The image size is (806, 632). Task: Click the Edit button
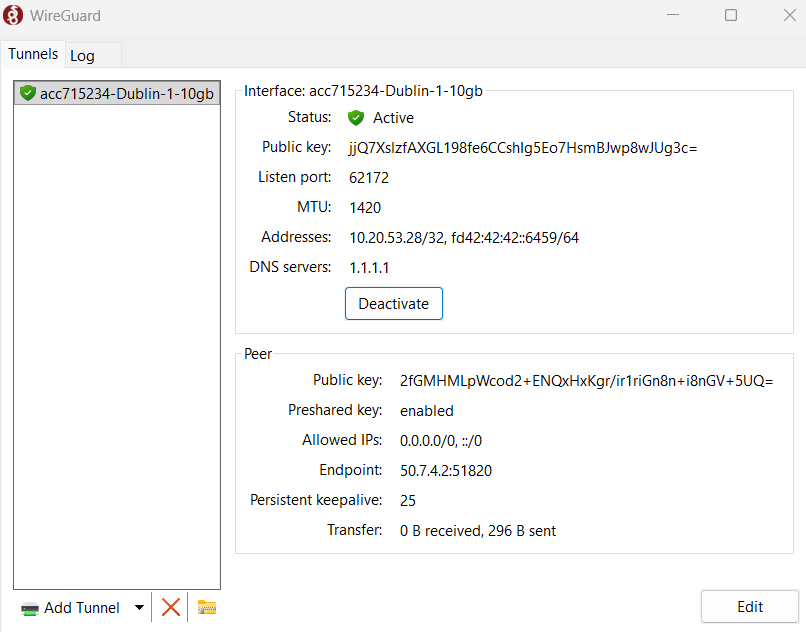pos(749,607)
